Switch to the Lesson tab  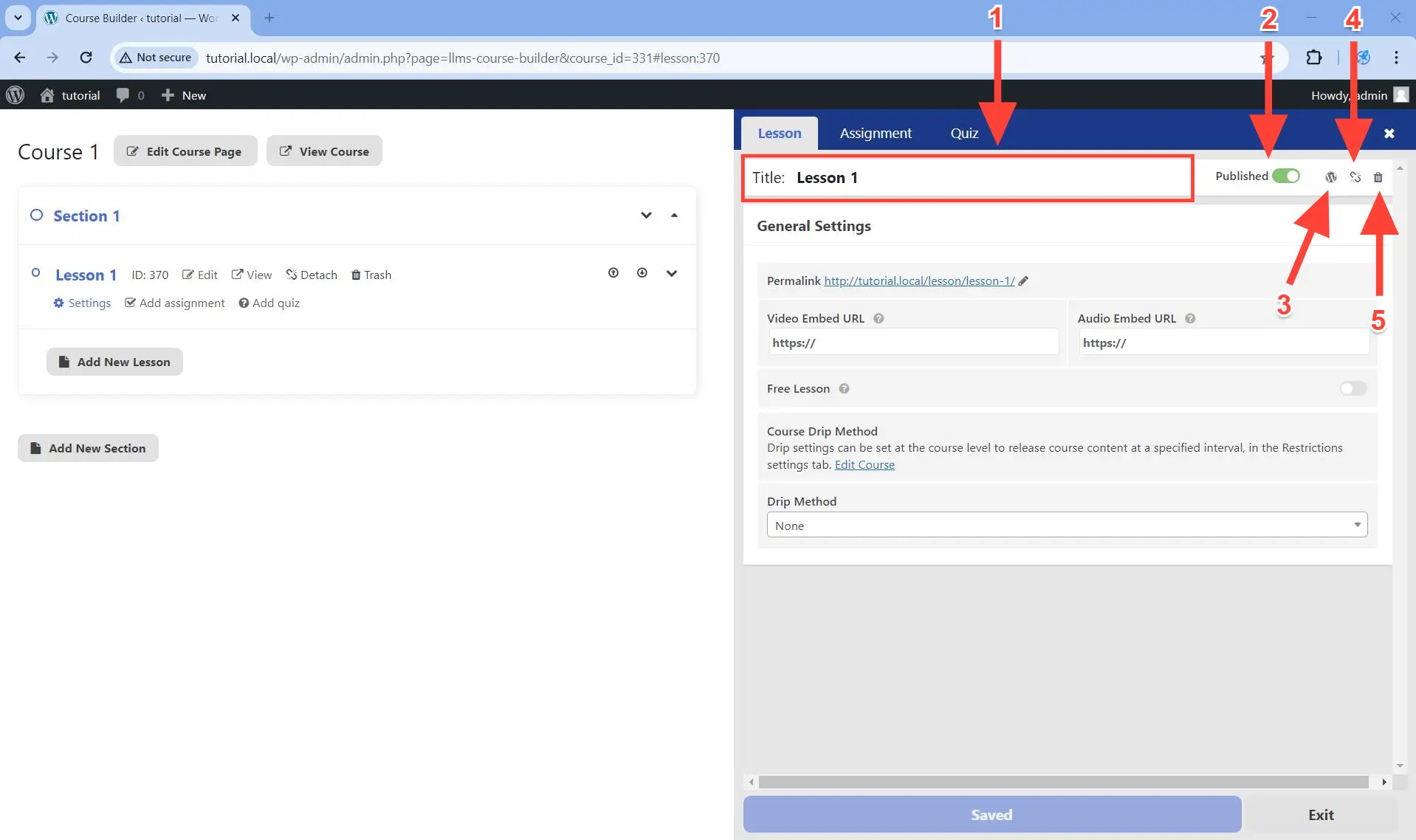(x=779, y=133)
